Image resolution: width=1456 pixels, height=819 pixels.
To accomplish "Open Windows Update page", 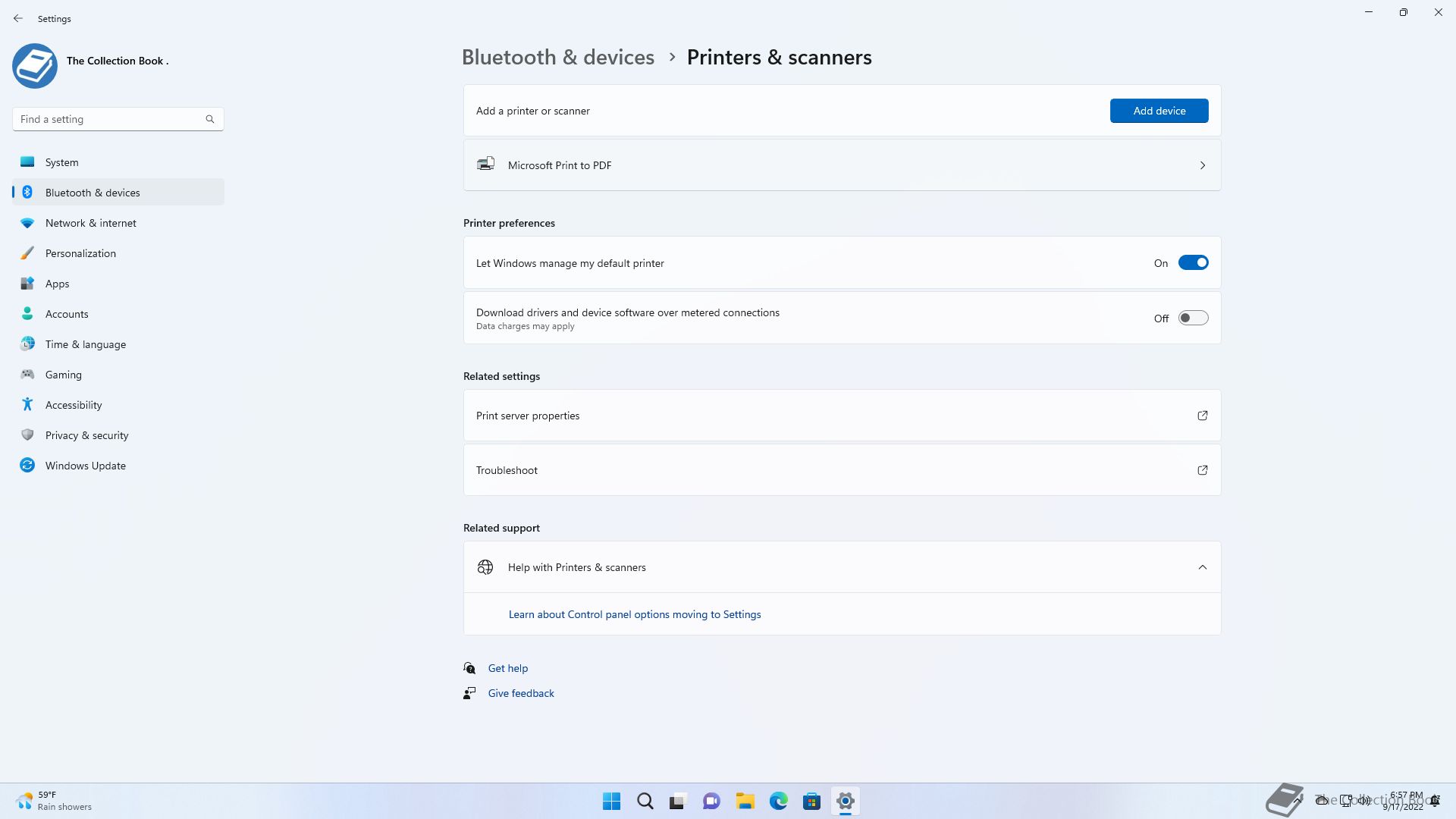I will click(x=118, y=466).
